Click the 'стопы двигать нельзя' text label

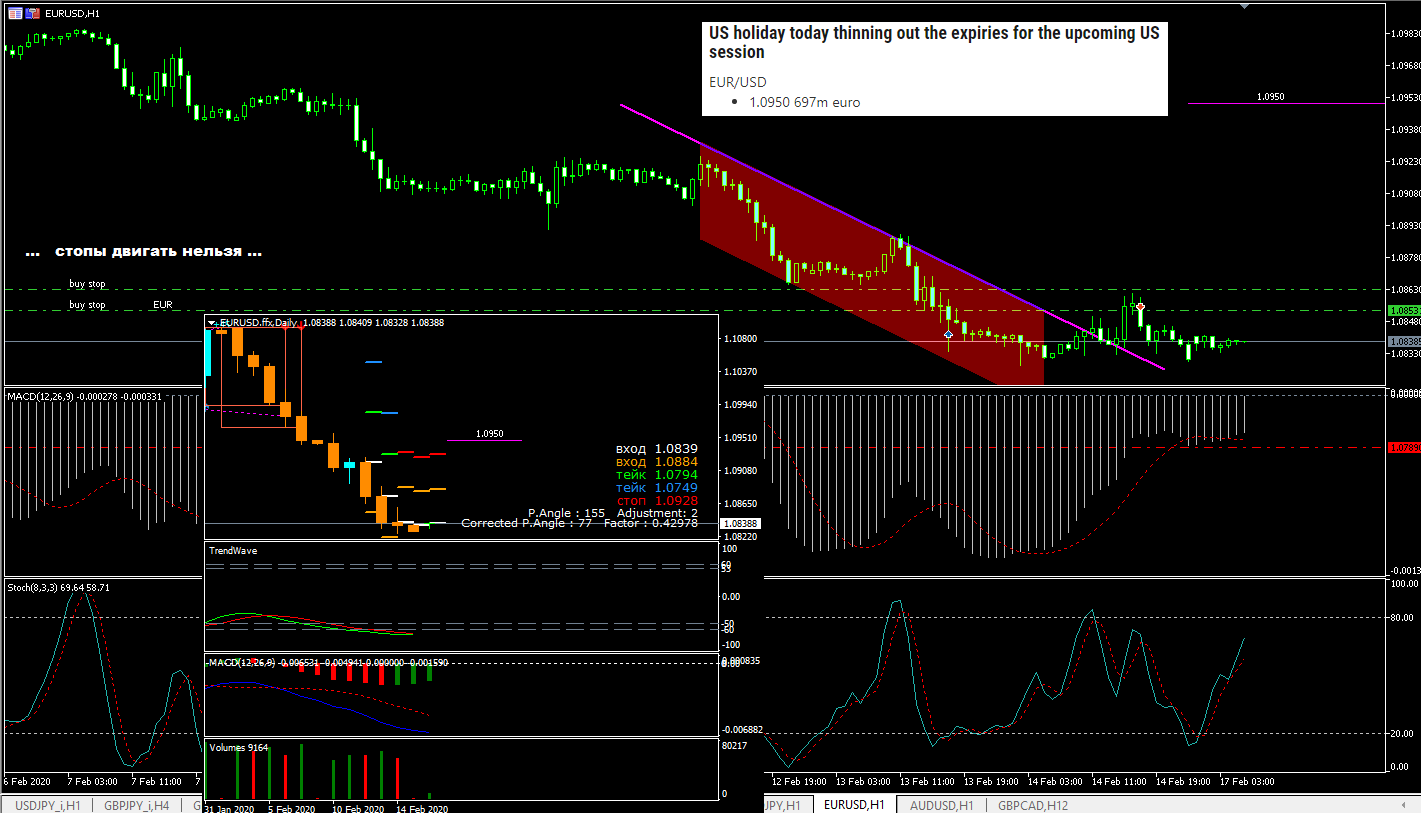click(143, 252)
